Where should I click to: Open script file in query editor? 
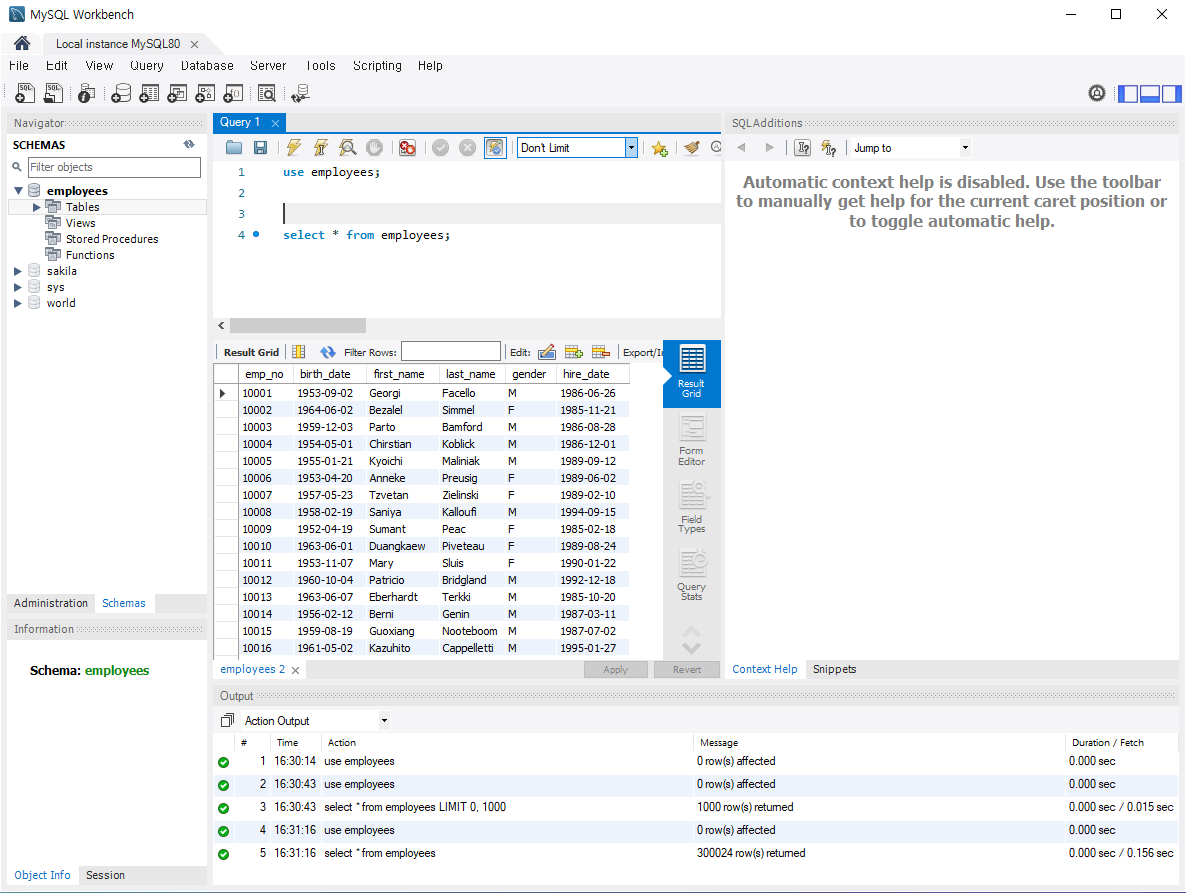pos(234,147)
